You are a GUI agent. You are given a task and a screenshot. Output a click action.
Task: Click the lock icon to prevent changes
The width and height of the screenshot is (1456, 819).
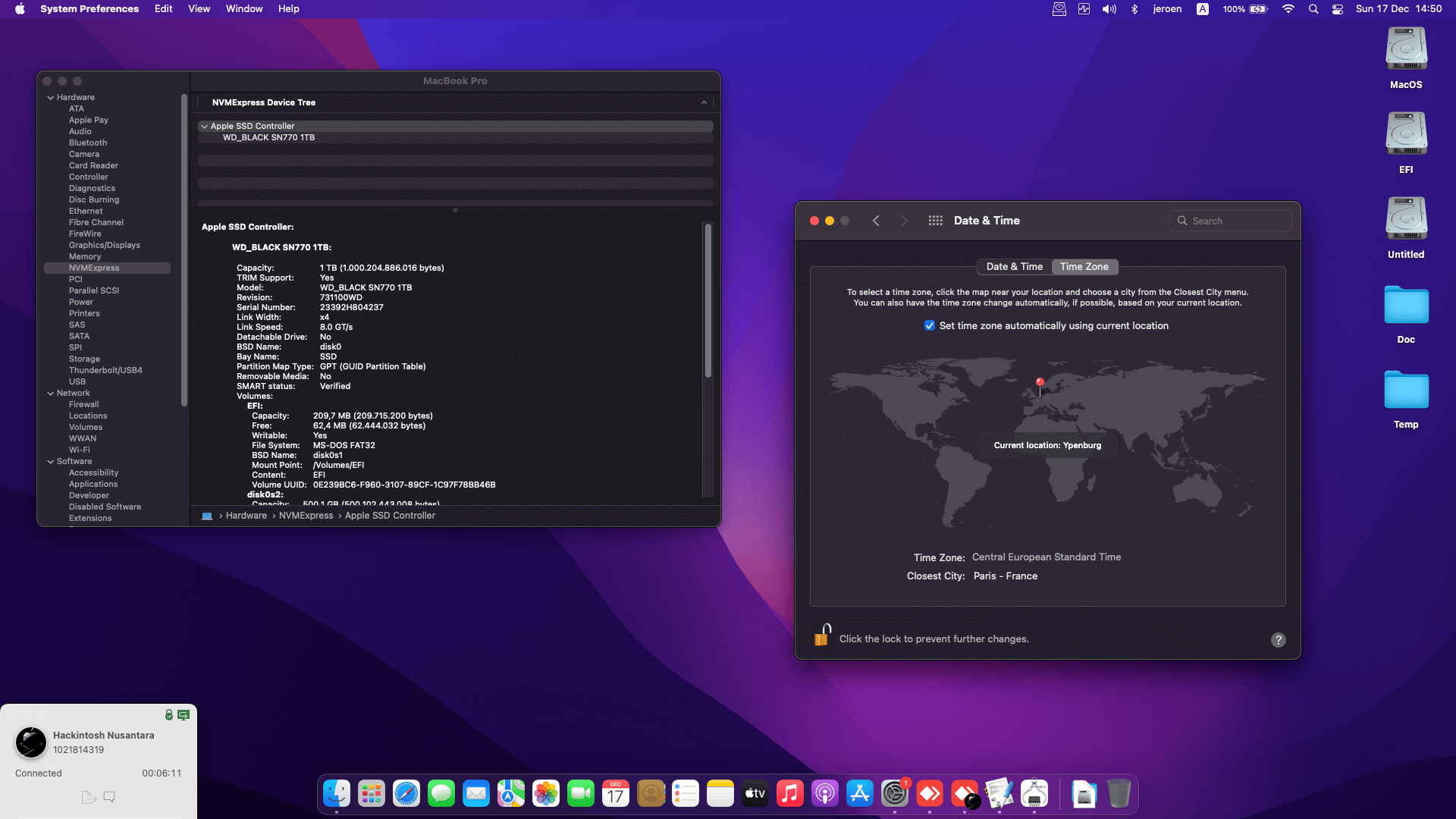[822, 635]
